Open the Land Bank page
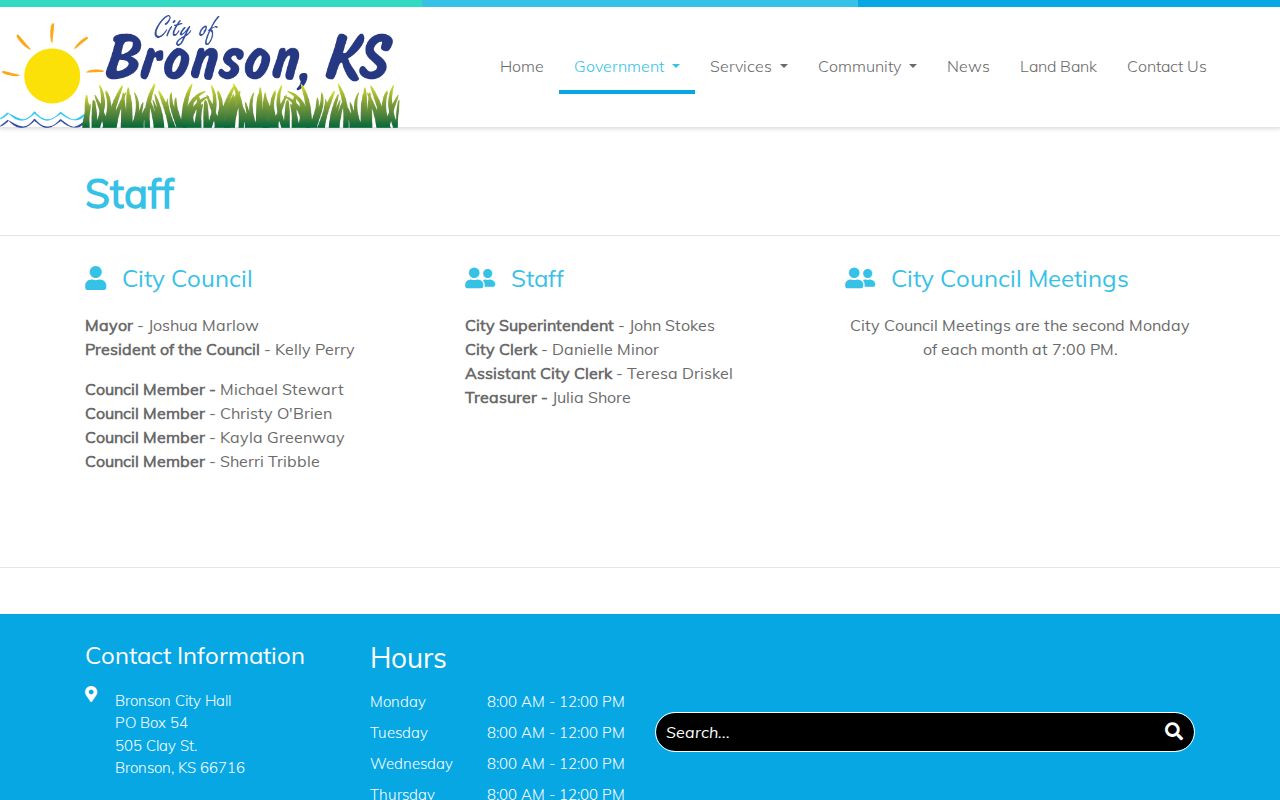 pyautogui.click(x=1058, y=66)
